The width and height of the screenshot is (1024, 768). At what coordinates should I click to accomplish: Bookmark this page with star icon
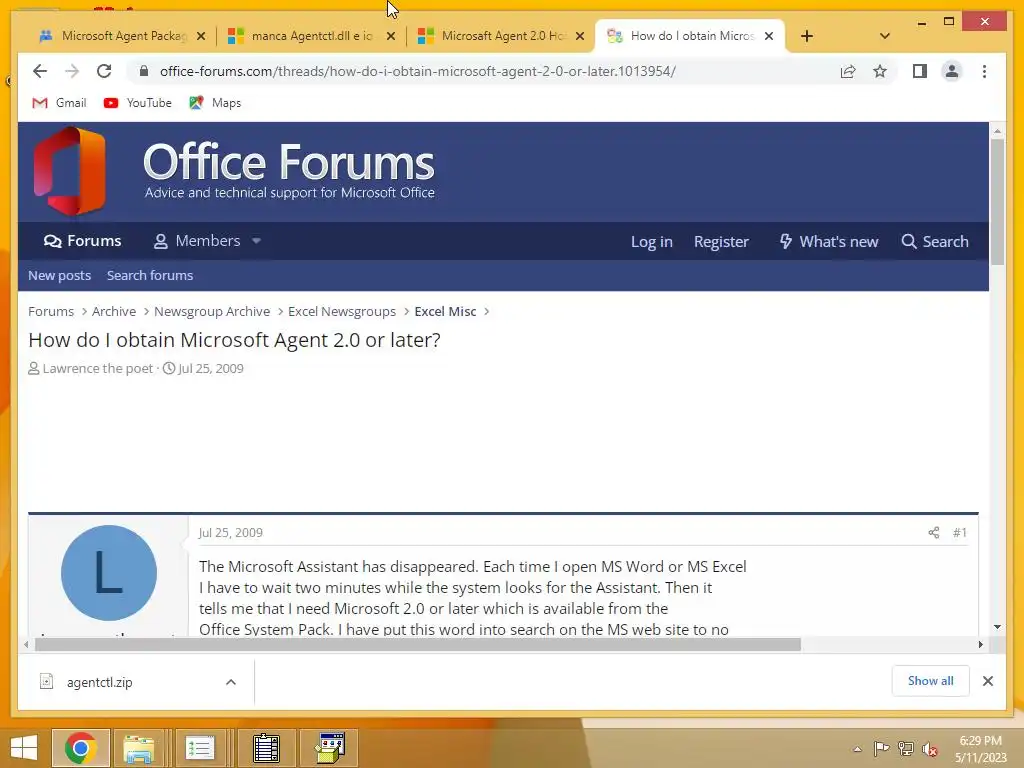[x=880, y=71]
